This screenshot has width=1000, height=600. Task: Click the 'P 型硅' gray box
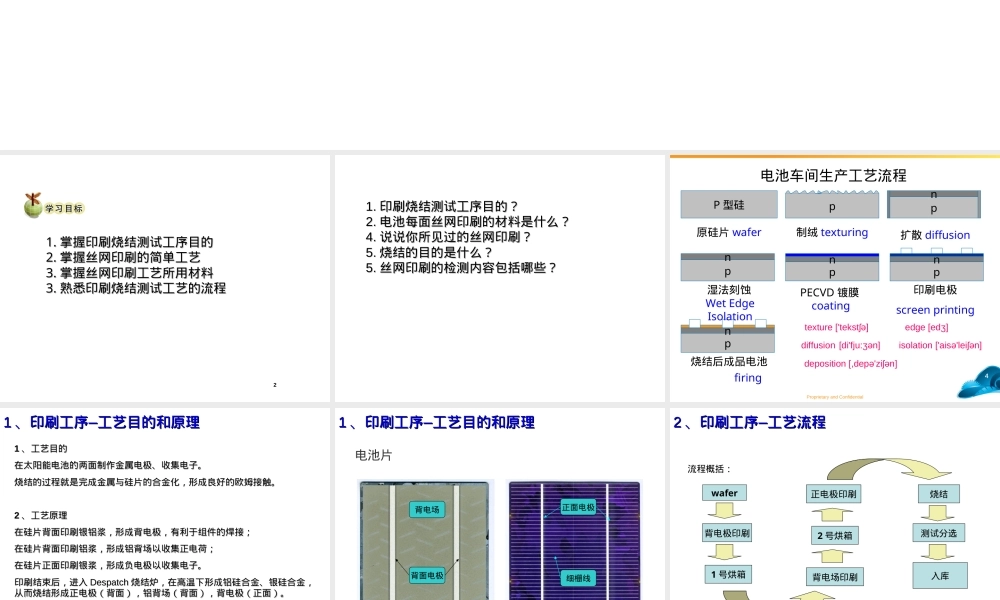[729, 205]
